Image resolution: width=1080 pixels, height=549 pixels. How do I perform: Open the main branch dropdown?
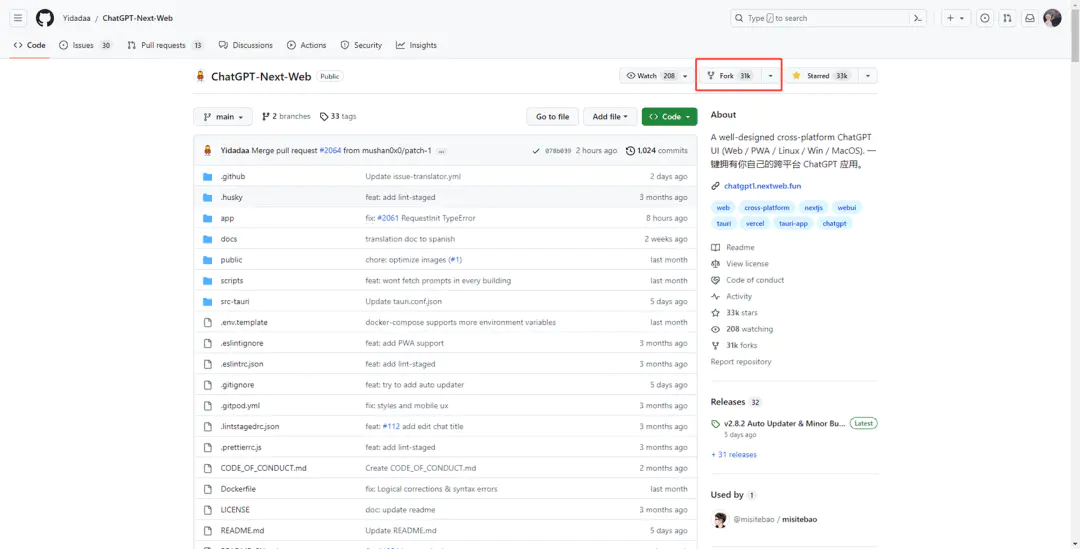[223, 117]
